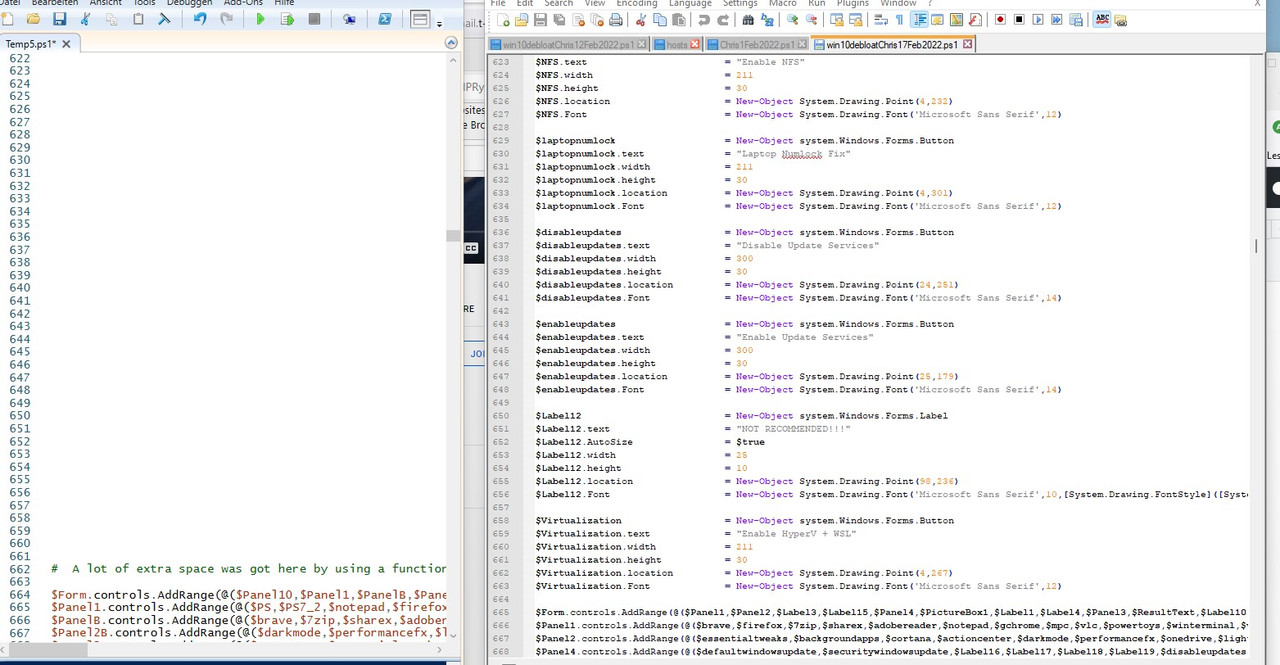Toggle the script pane layout icon in ISE
This screenshot has height=665, width=1280.
click(x=420, y=19)
